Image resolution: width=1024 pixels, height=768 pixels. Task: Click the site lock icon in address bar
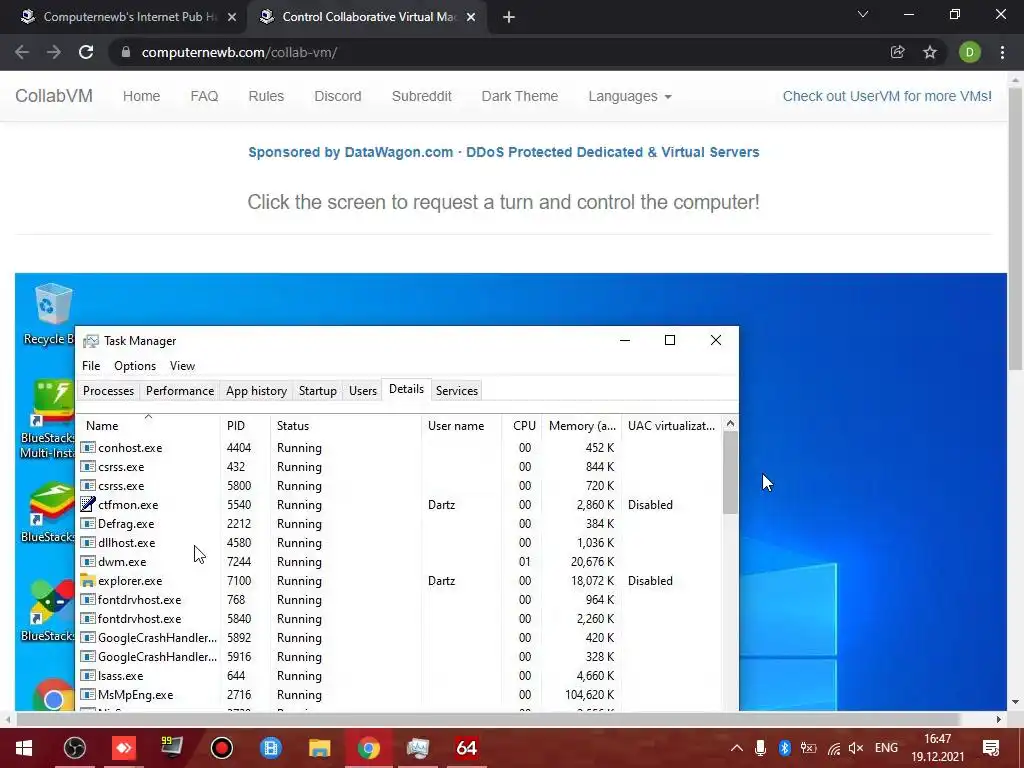pyautogui.click(x=126, y=52)
